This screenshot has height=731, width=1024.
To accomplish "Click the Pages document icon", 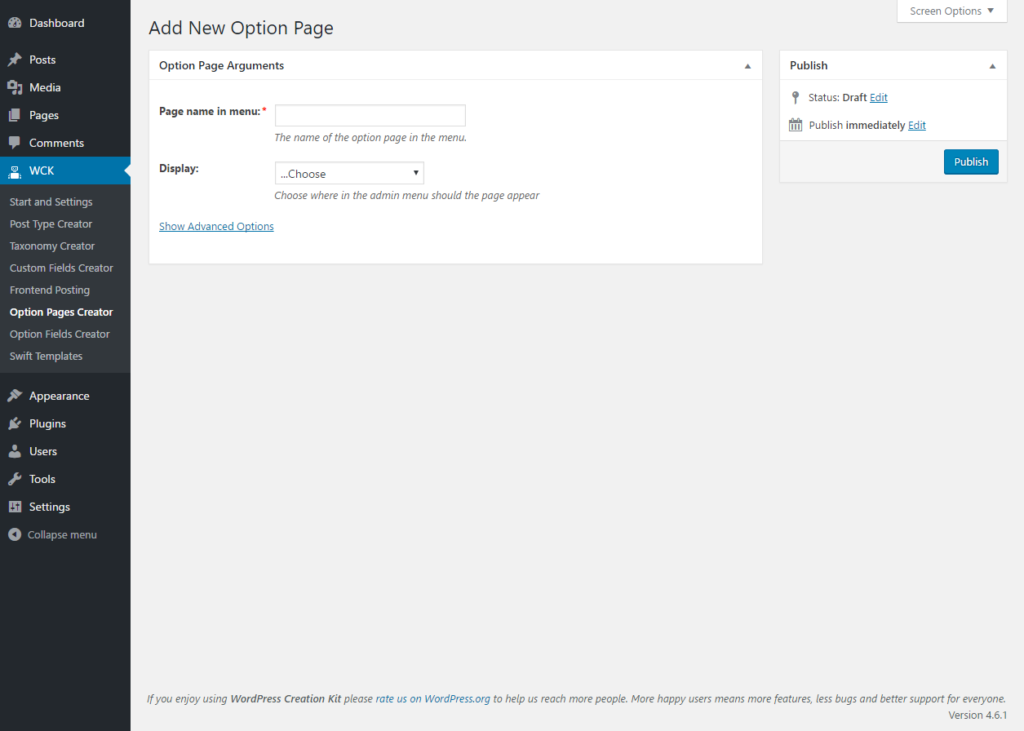I will 15,115.
